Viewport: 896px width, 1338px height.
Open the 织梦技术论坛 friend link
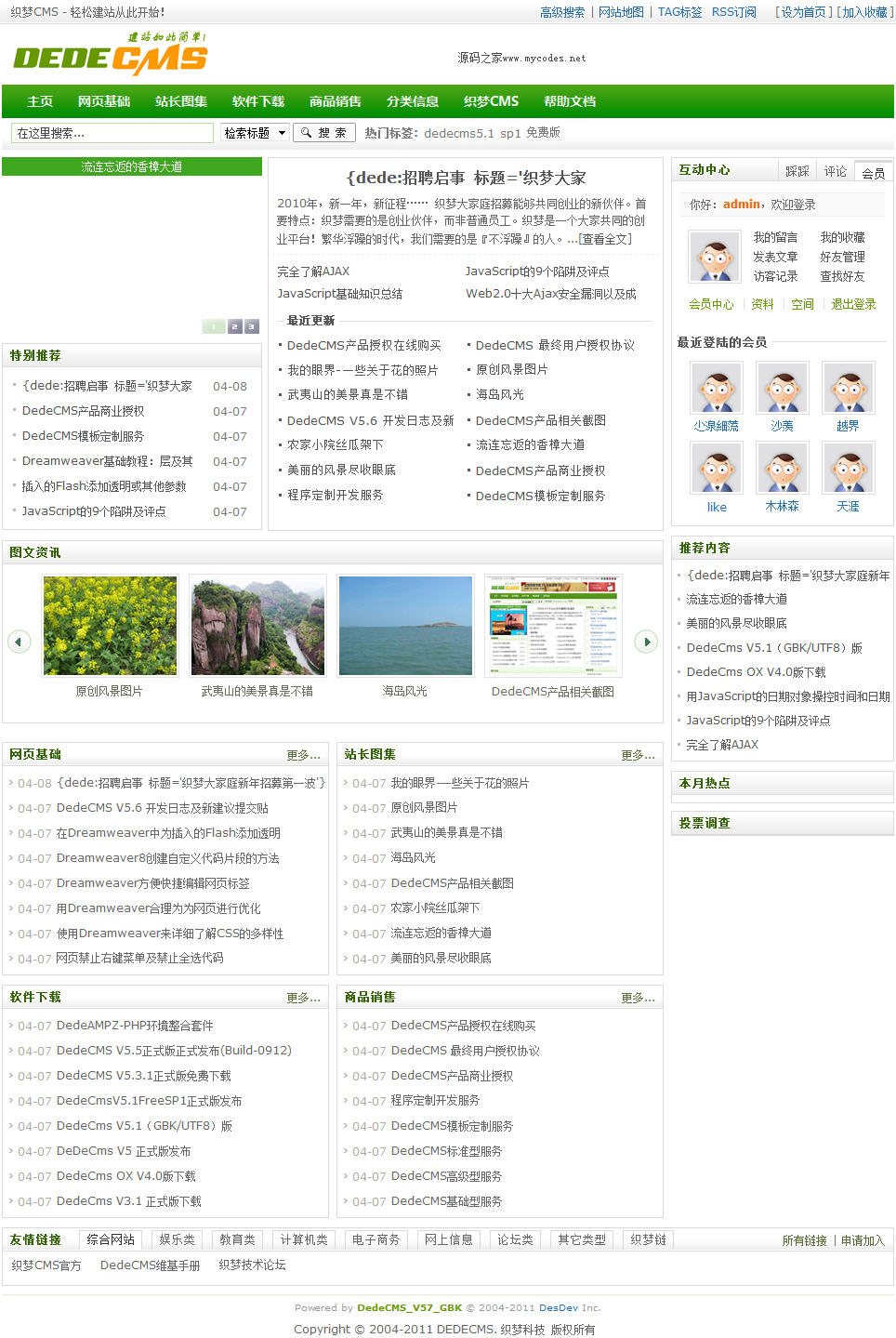pos(252,1265)
